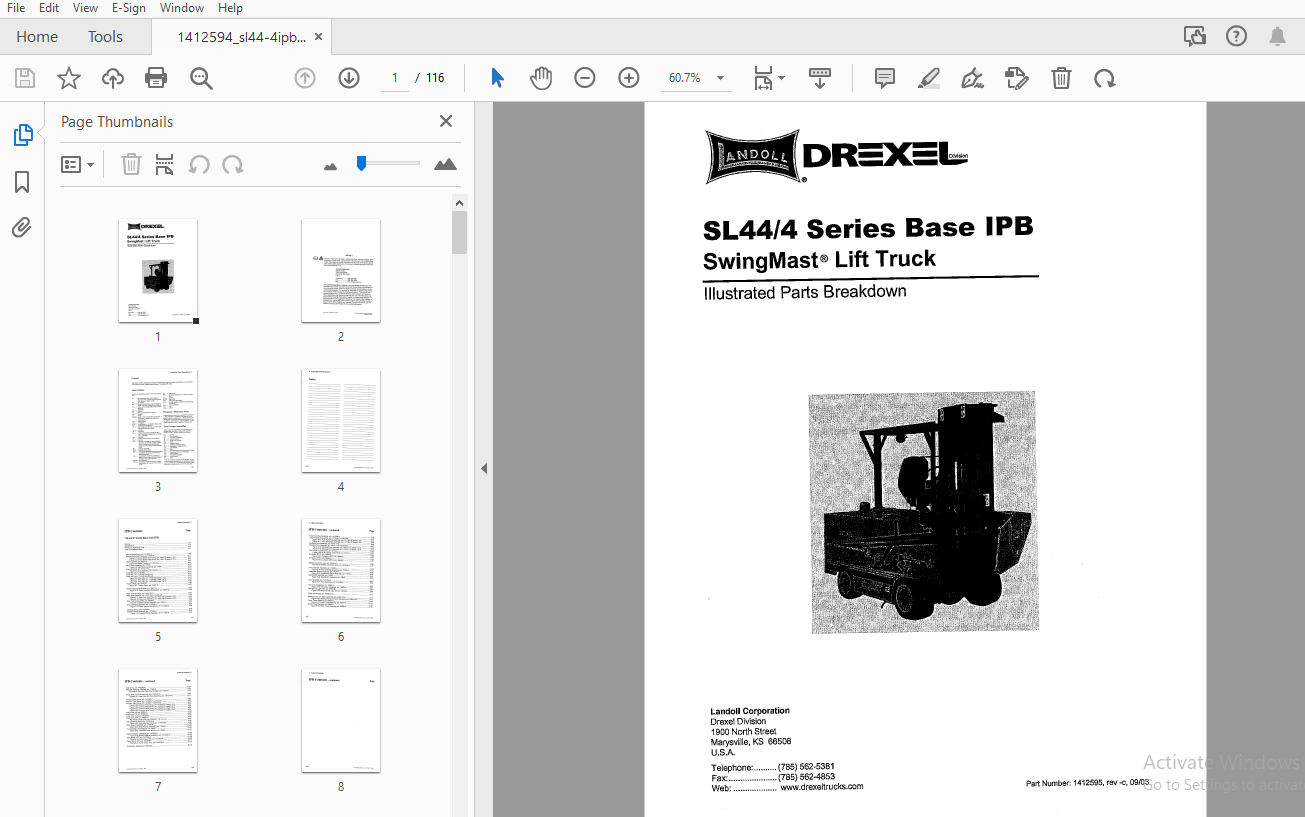Activate the Hand pan tool
This screenshot has height=817, width=1305.
pyautogui.click(x=541, y=78)
